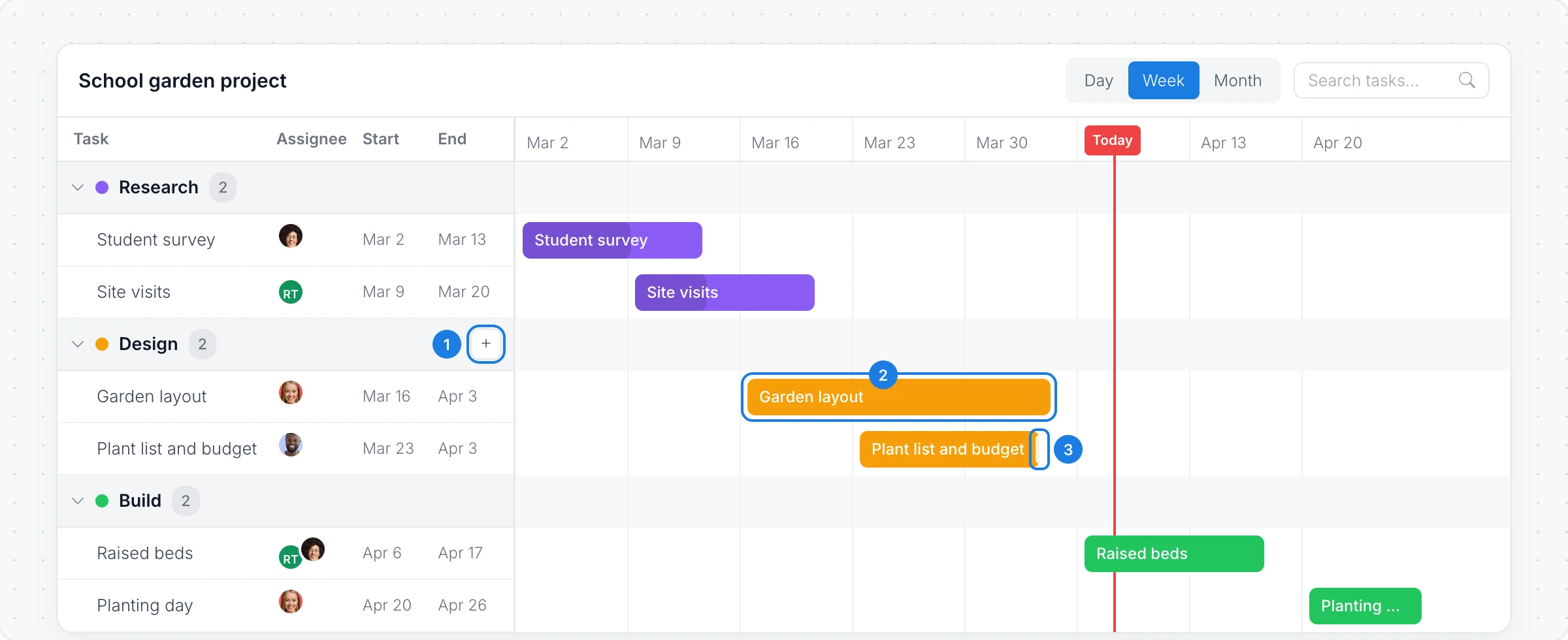The height and width of the screenshot is (640, 1568).
Task: Click Plant list and budget assignee avatar
Action: coord(291,445)
